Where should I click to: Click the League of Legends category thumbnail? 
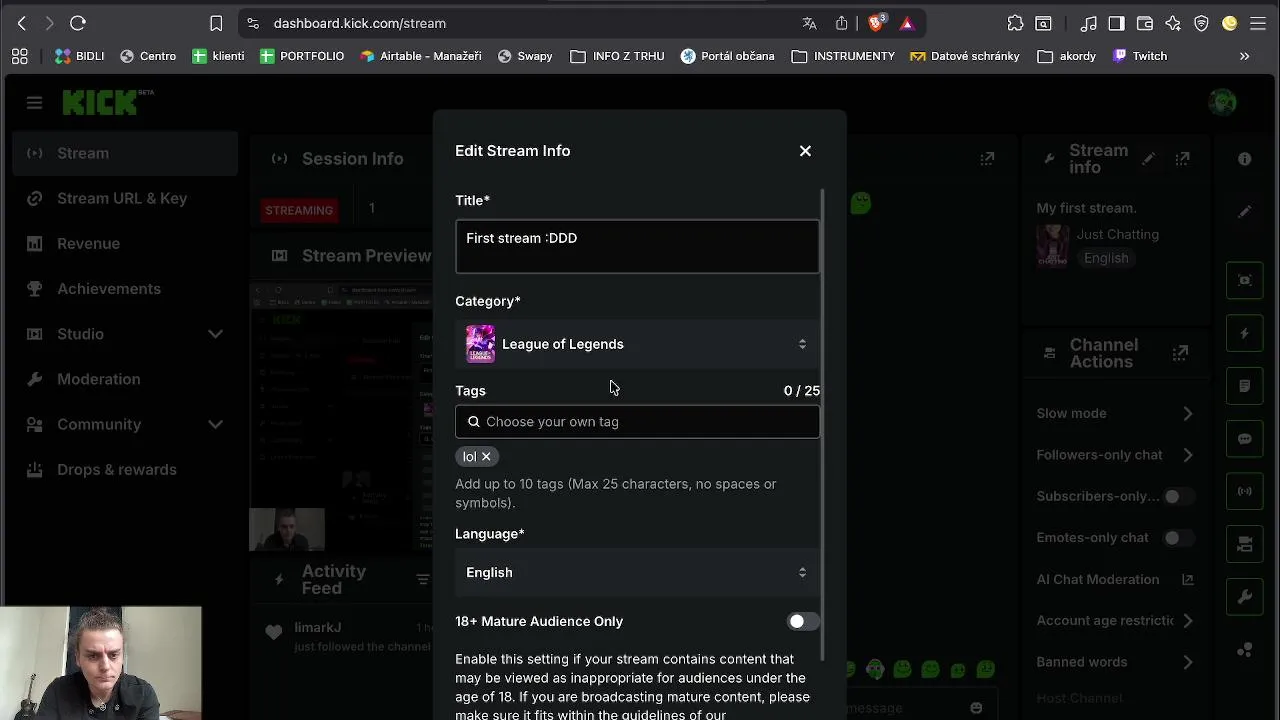click(x=480, y=344)
